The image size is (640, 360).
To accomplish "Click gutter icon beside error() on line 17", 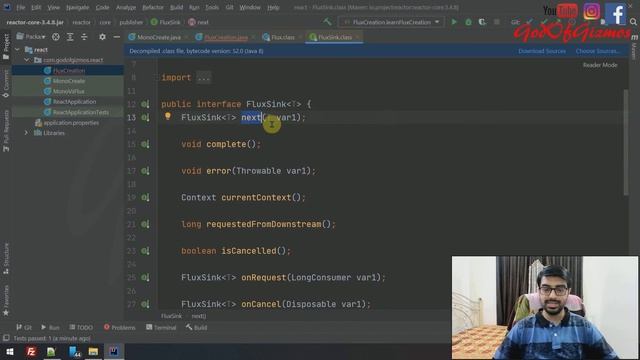I will tap(145, 171).
